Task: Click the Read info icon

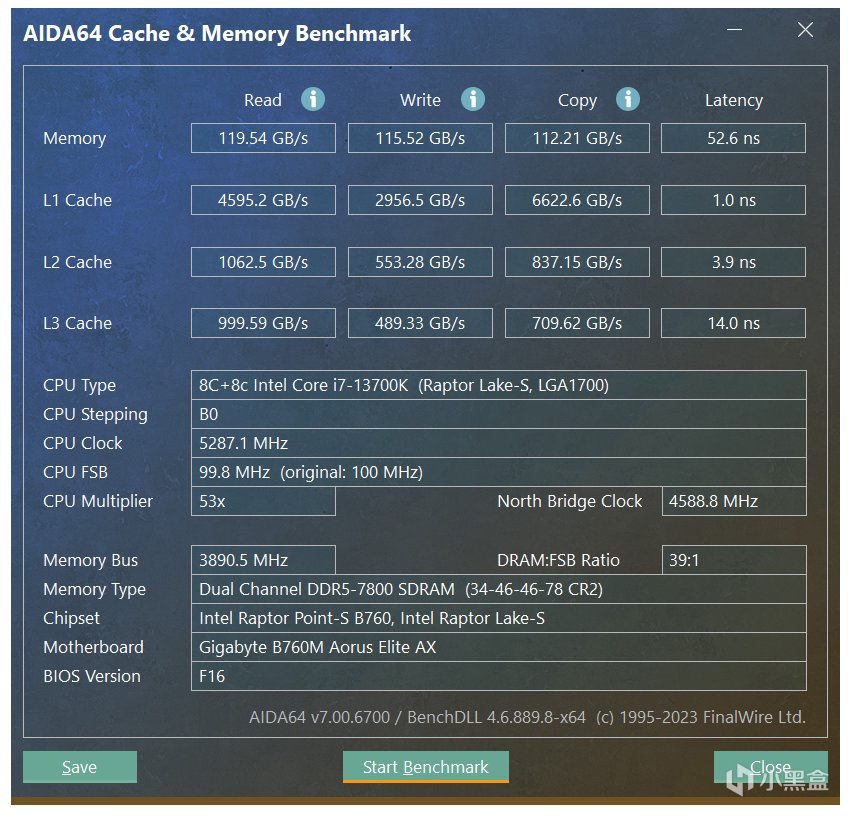Action: (313, 100)
